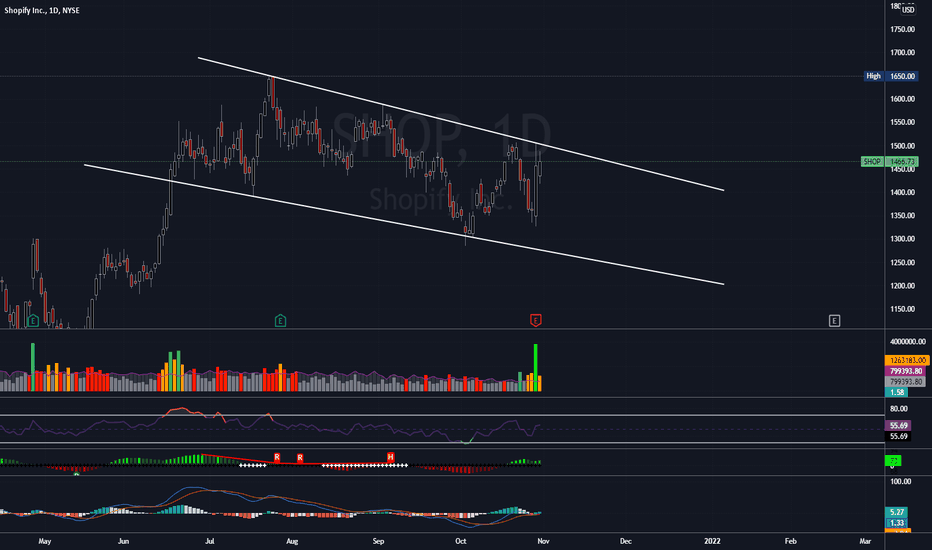The width and height of the screenshot is (932, 550).
Task: Click the 2022 label on time axis
Action: coord(712,542)
